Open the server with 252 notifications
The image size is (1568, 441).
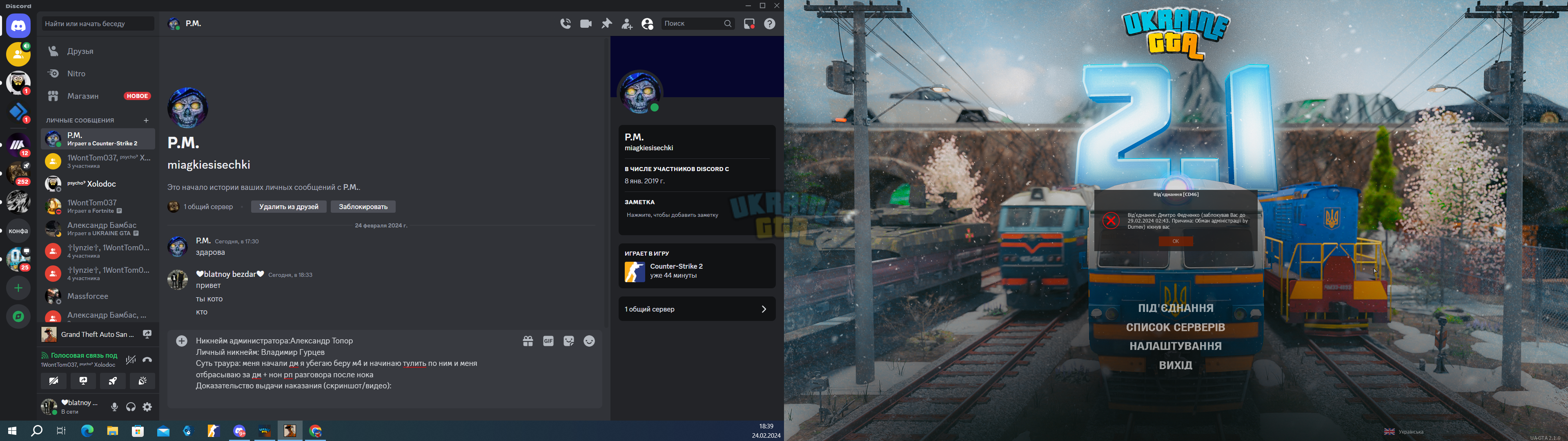pos(18,173)
